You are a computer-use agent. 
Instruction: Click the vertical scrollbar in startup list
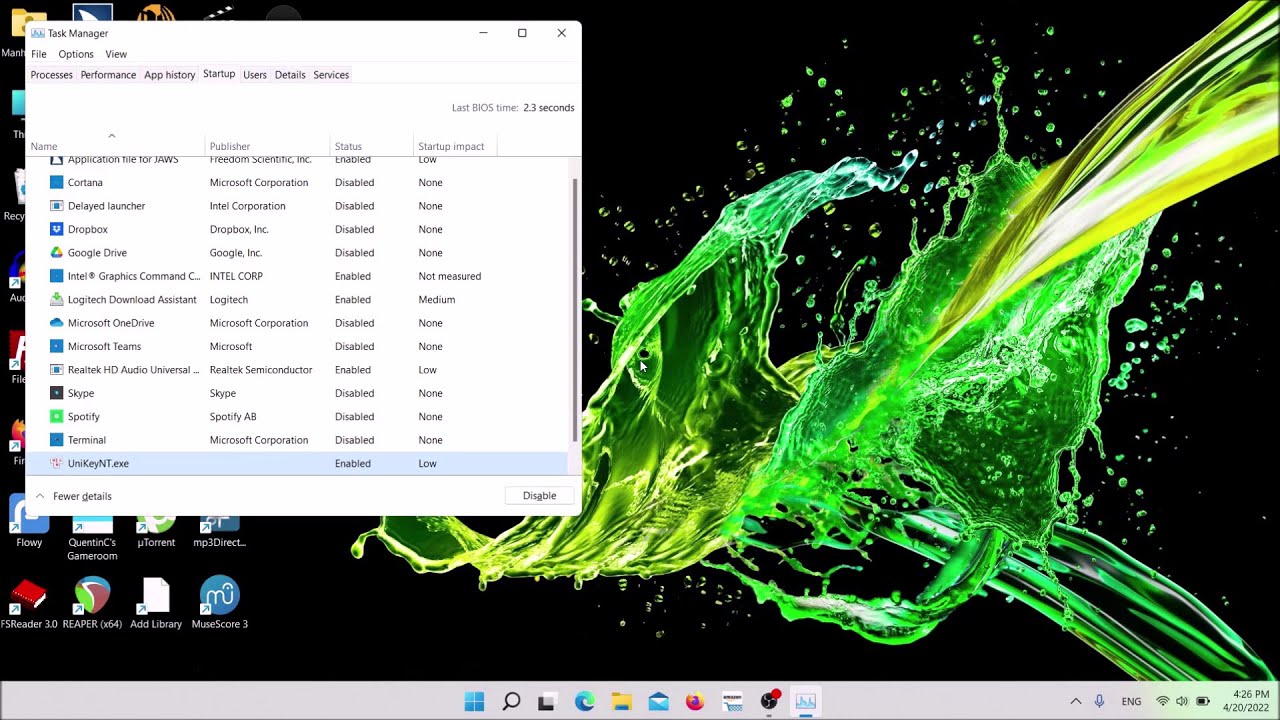pos(575,310)
